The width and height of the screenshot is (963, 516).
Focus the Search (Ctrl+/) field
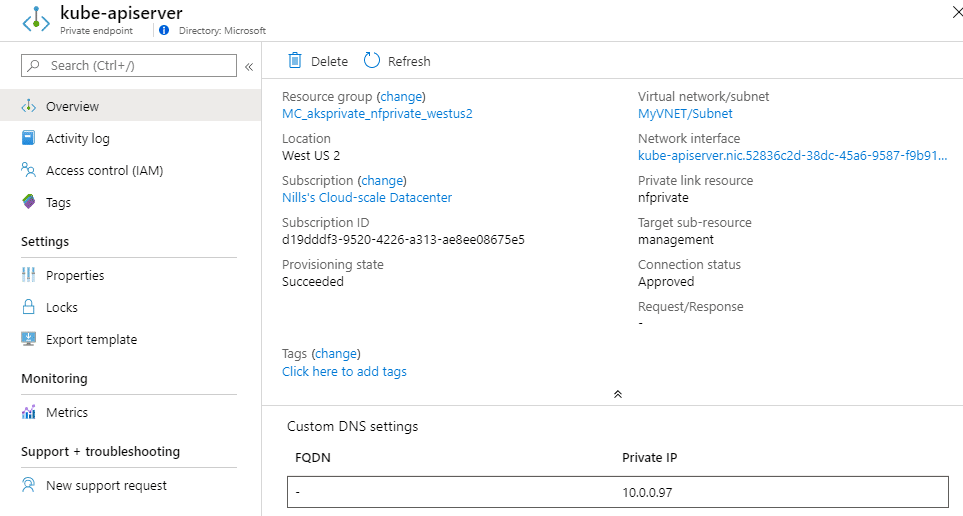point(129,66)
